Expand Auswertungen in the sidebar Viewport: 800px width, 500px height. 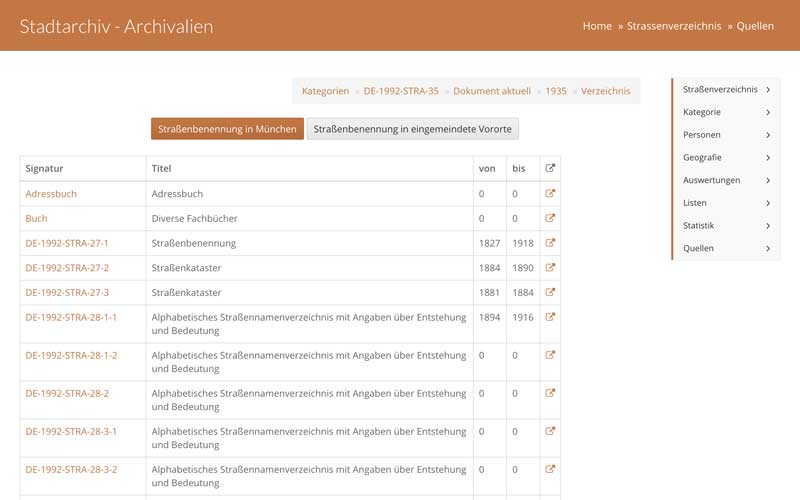726,180
